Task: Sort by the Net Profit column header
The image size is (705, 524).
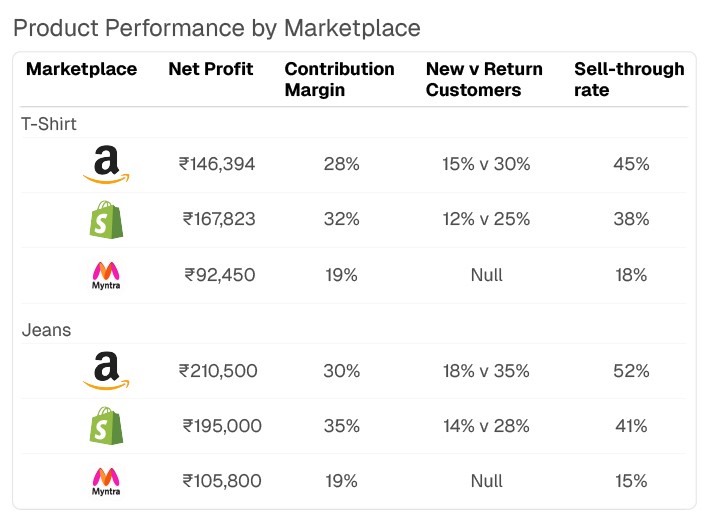Action: [x=210, y=69]
